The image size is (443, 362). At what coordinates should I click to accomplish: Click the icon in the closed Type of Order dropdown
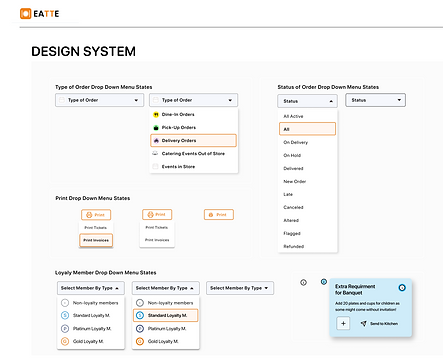62,100
